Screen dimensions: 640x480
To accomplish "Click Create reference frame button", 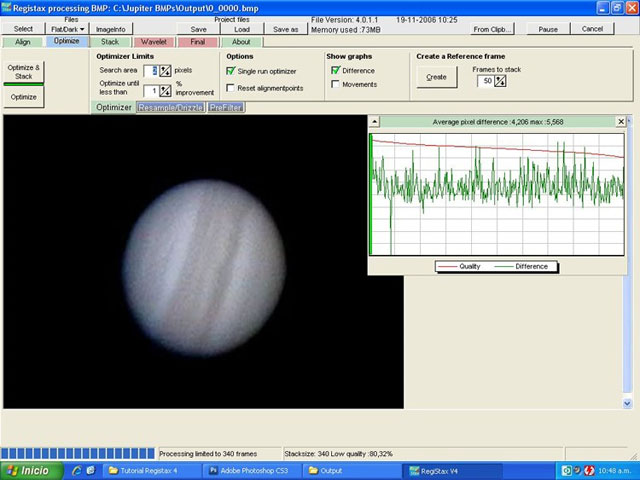I will click(436, 77).
